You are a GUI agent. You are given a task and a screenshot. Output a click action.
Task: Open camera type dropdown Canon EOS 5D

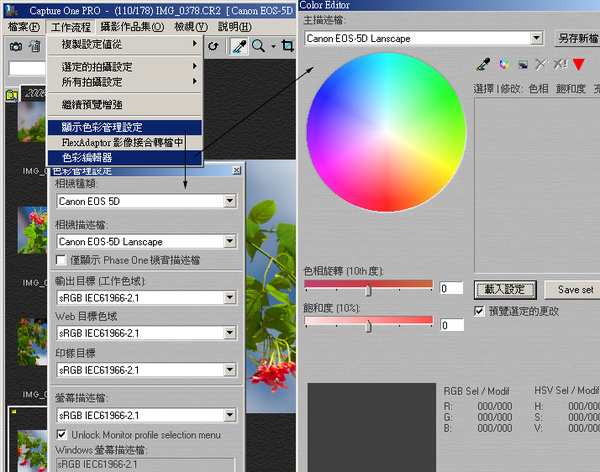230,201
